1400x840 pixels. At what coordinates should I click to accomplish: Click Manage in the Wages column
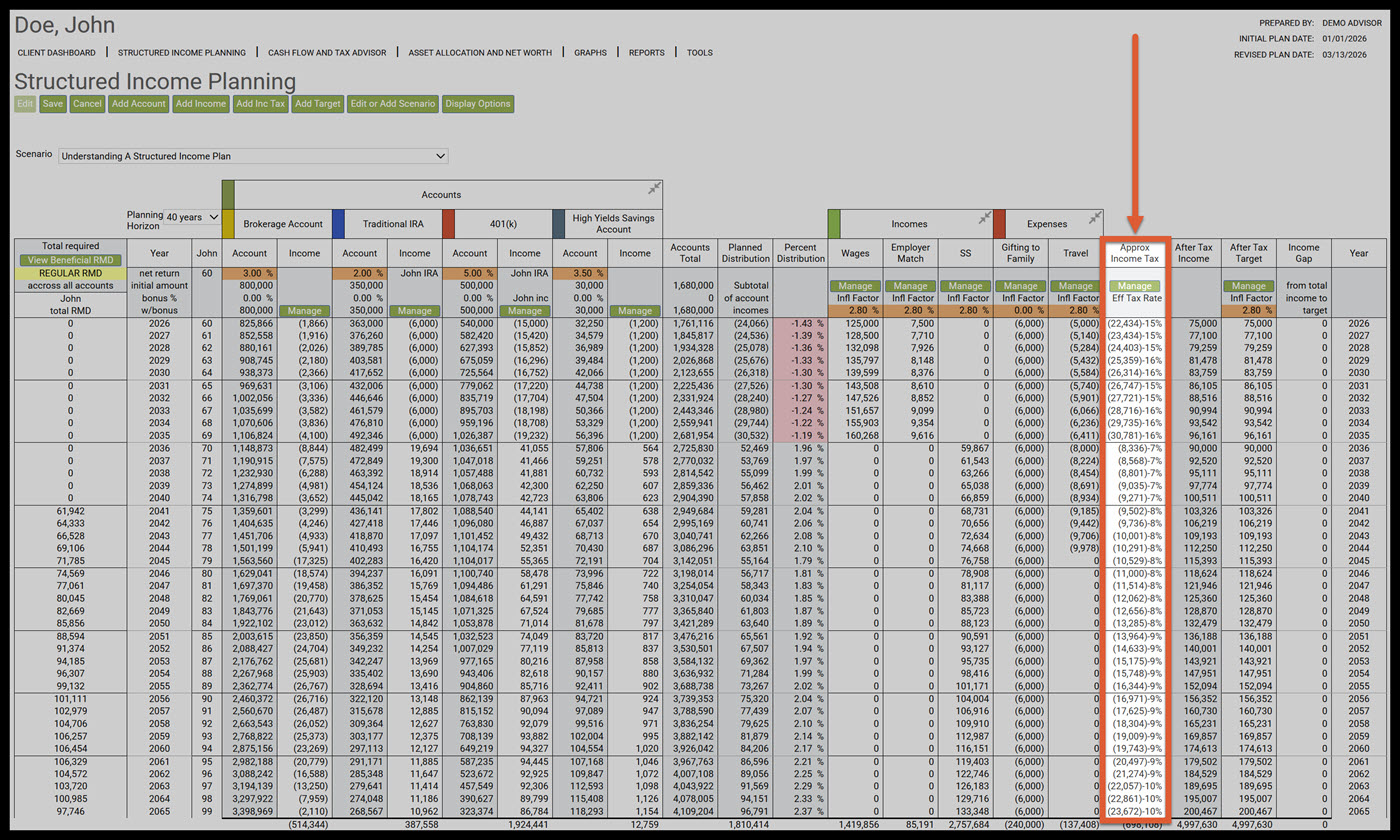click(x=856, y=286)
